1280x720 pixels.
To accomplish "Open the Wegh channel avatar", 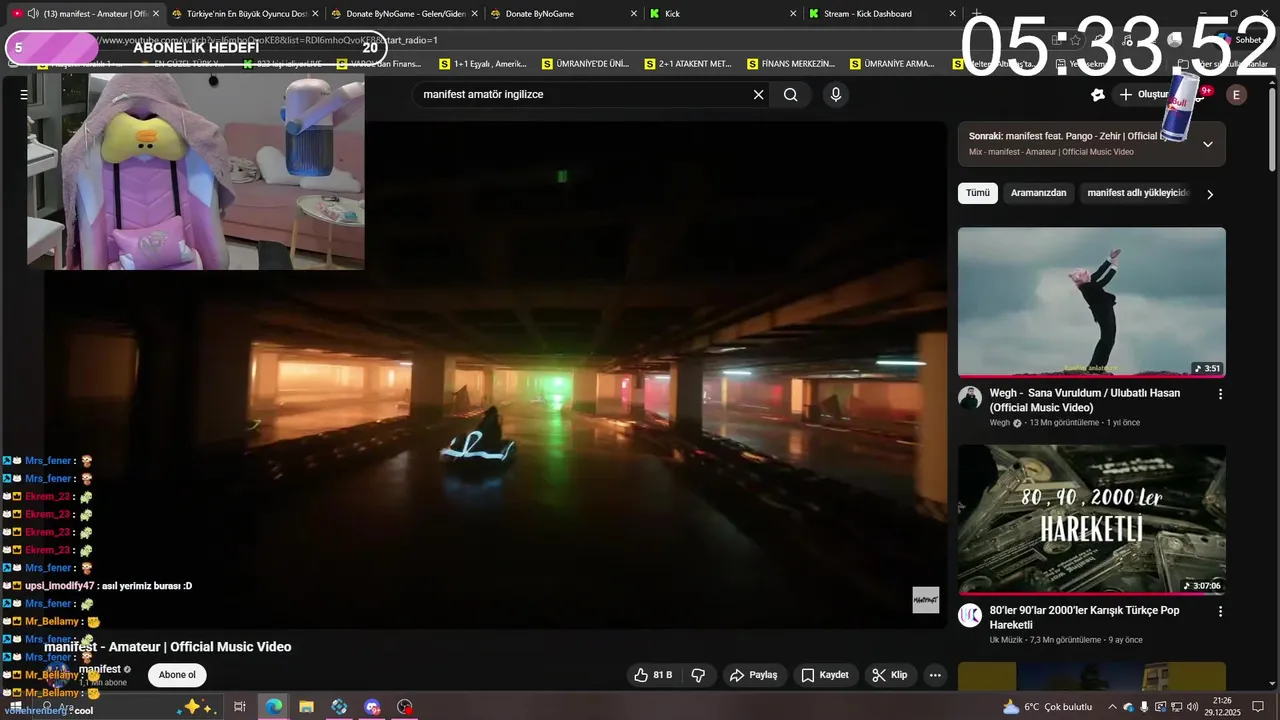I will coord(969,398).
